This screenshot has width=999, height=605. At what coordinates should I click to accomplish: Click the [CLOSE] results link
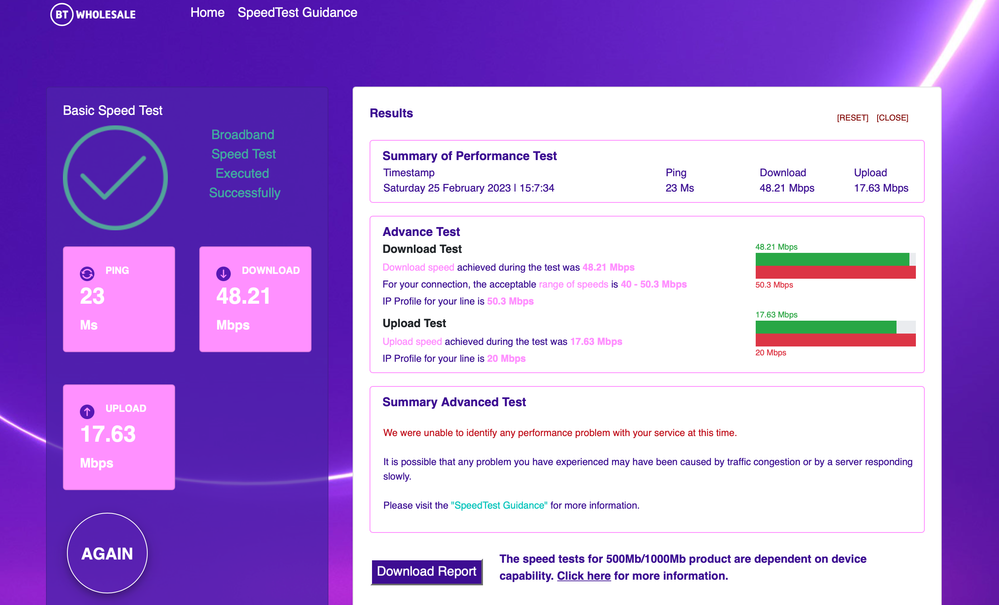pyautogui.click(x=892, y=118)
